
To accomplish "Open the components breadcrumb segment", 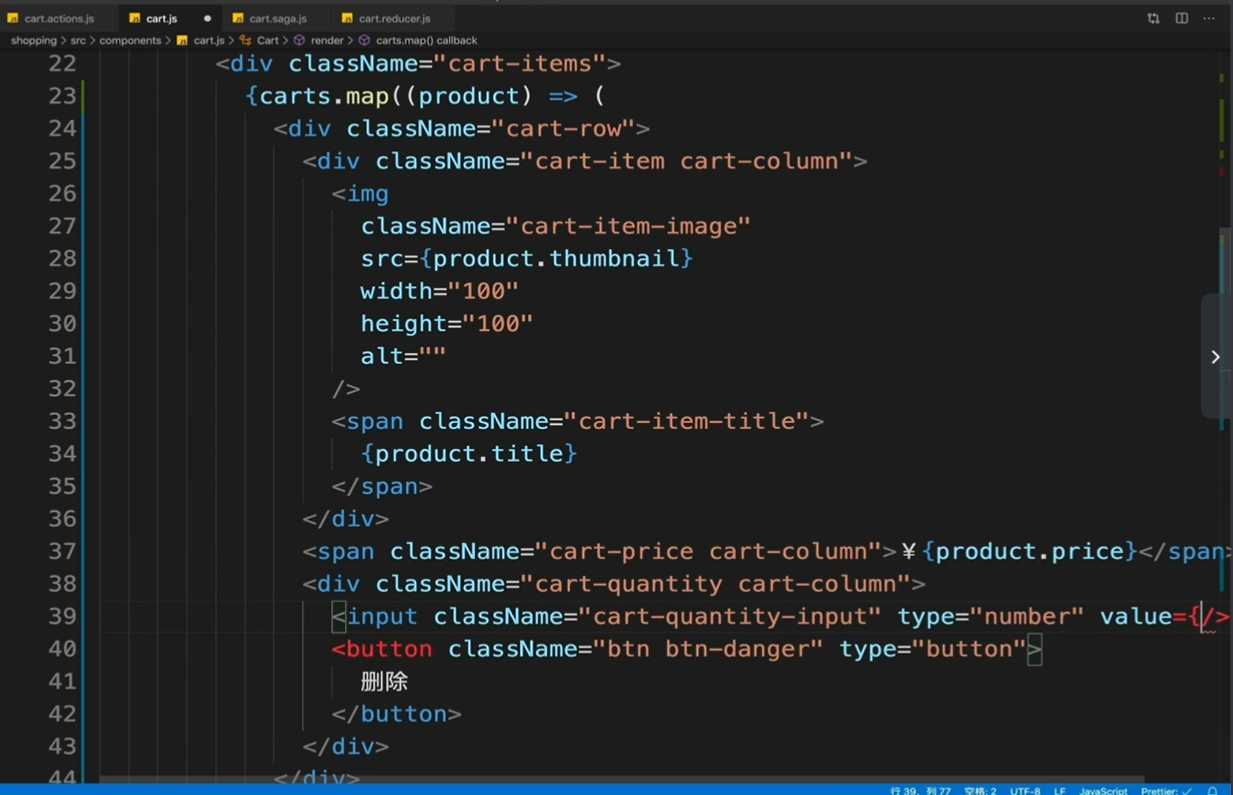I will click(x=130, y=40).
